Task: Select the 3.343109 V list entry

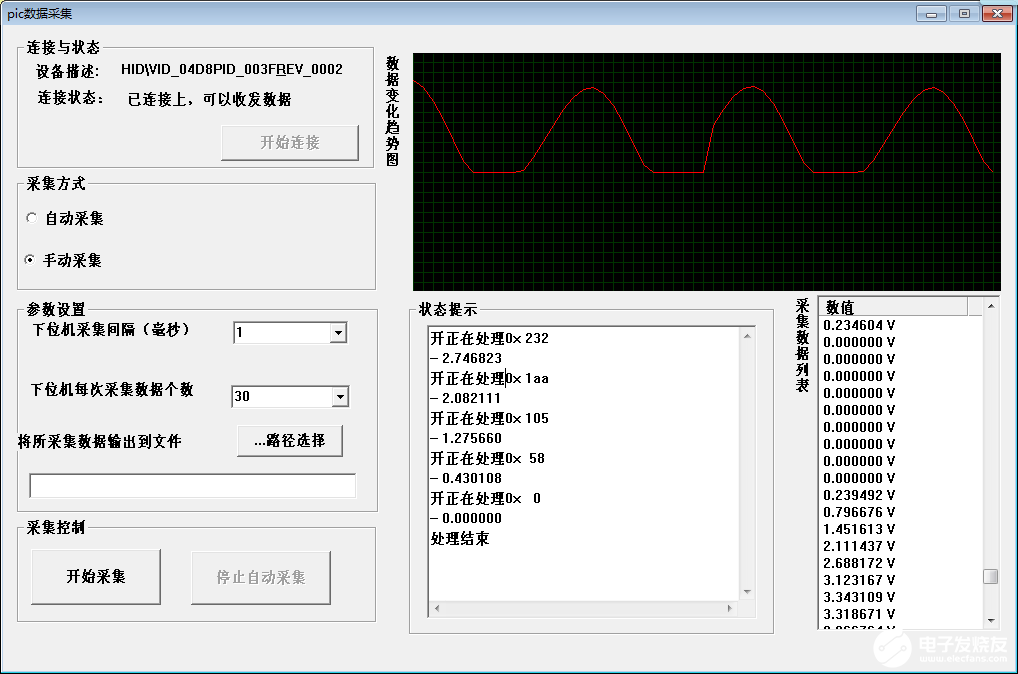Action: 859,597
